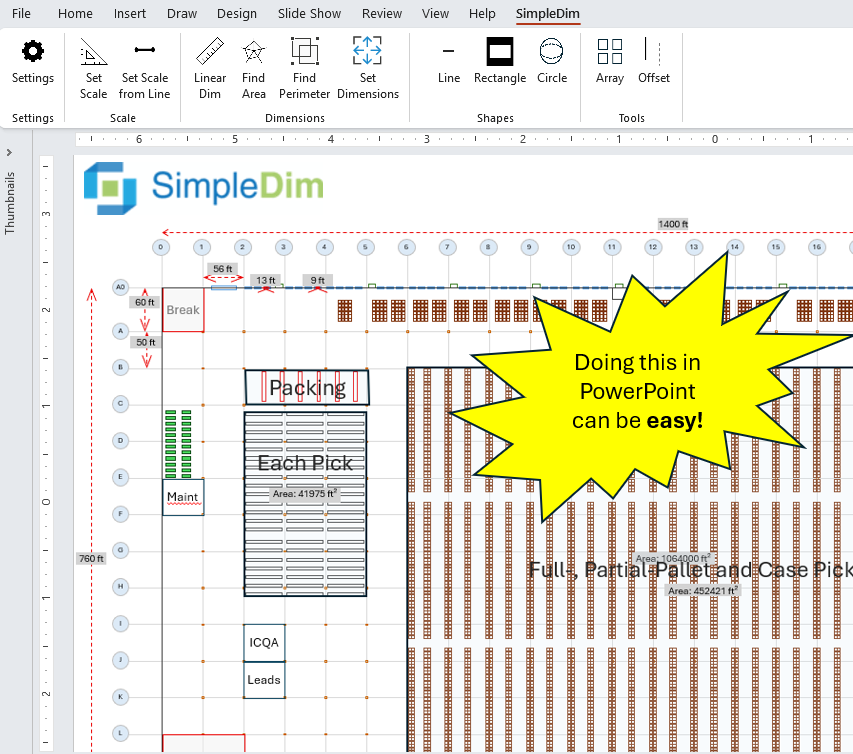Viewport: 853px width, 754px height.
Task: Switch to the Home tab
Action: point(75,14)
